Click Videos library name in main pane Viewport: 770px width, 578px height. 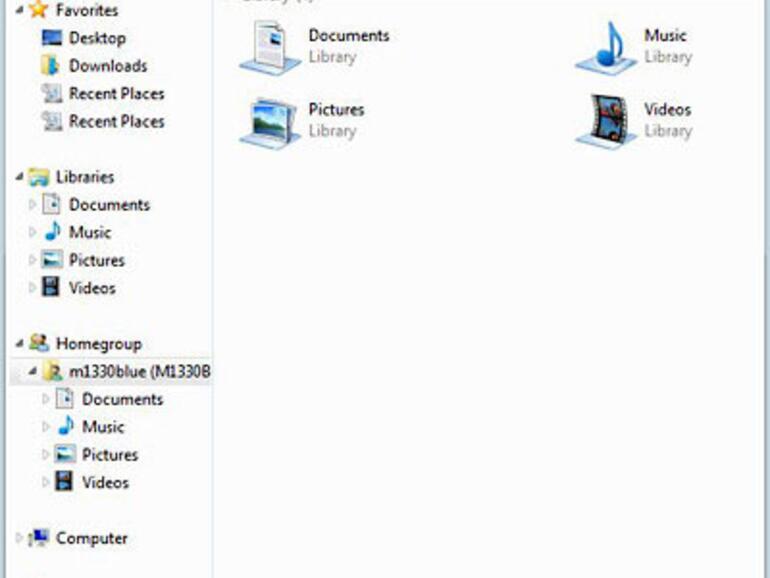[x=667, y=109]
